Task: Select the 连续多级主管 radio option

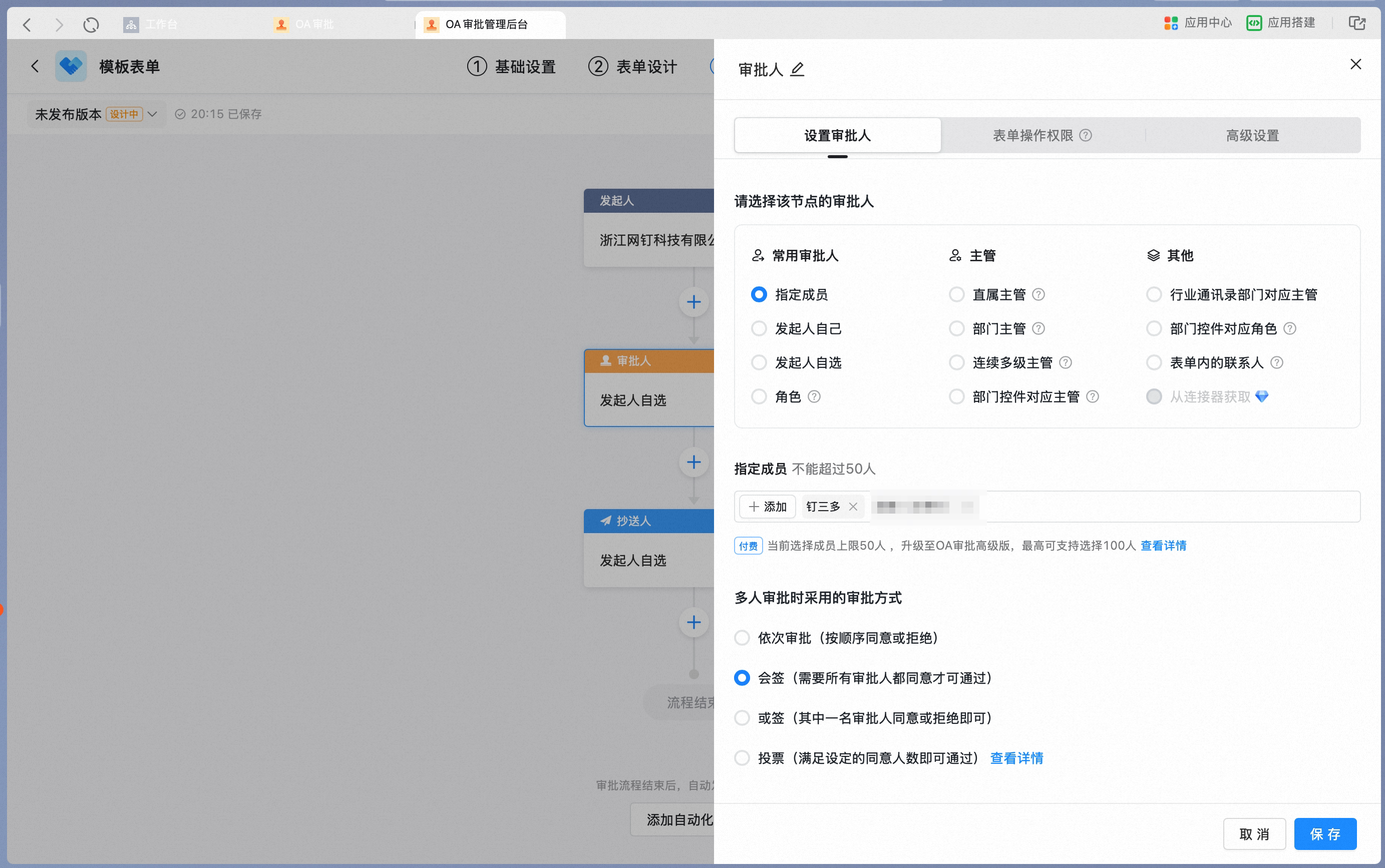Action: click(957, 362)
